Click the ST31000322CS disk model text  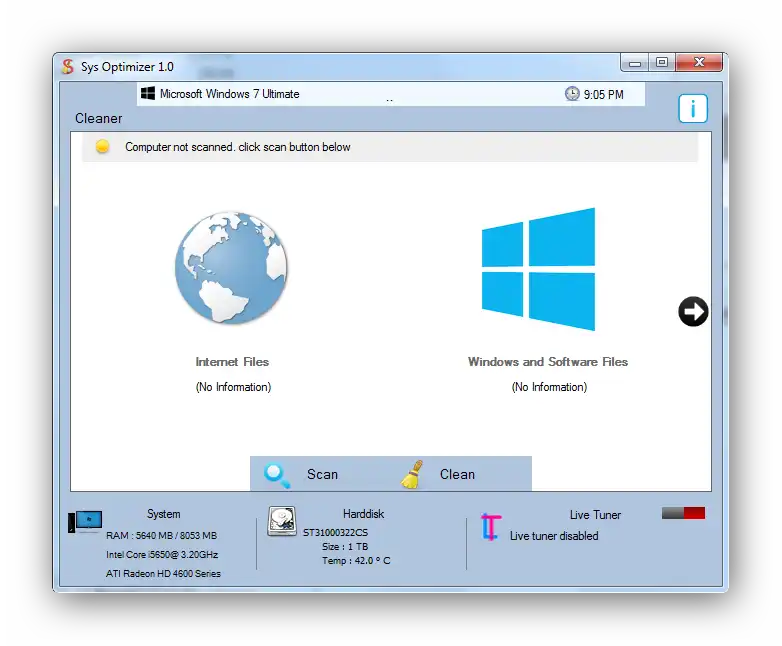335,533
